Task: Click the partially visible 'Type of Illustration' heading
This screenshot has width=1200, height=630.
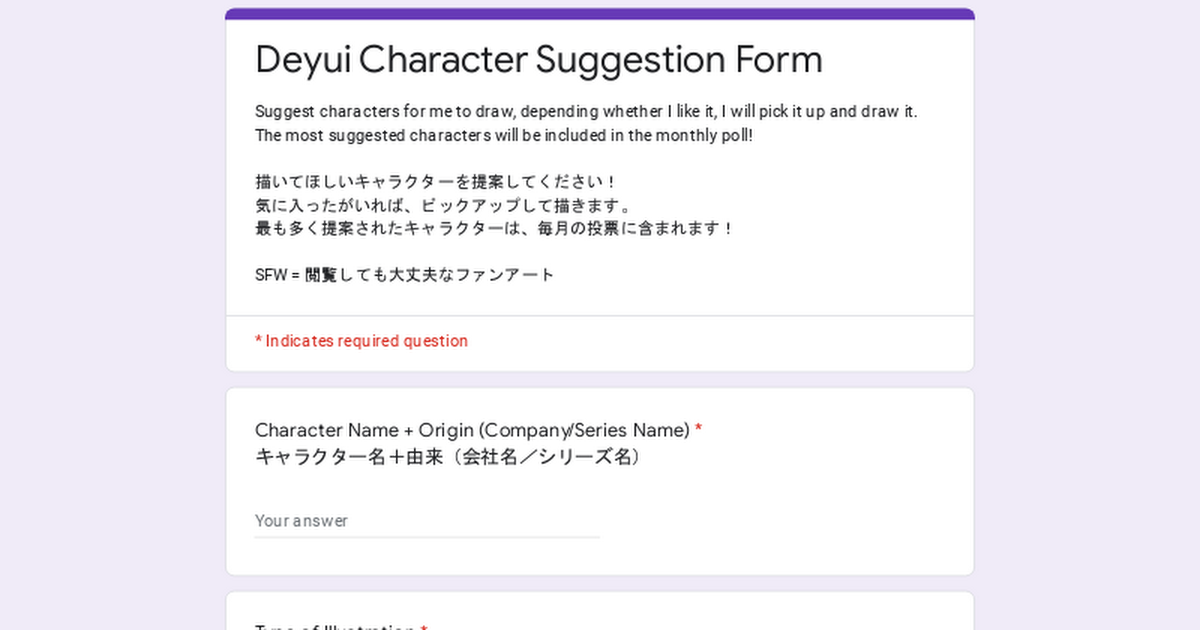Action: (335, 627)
